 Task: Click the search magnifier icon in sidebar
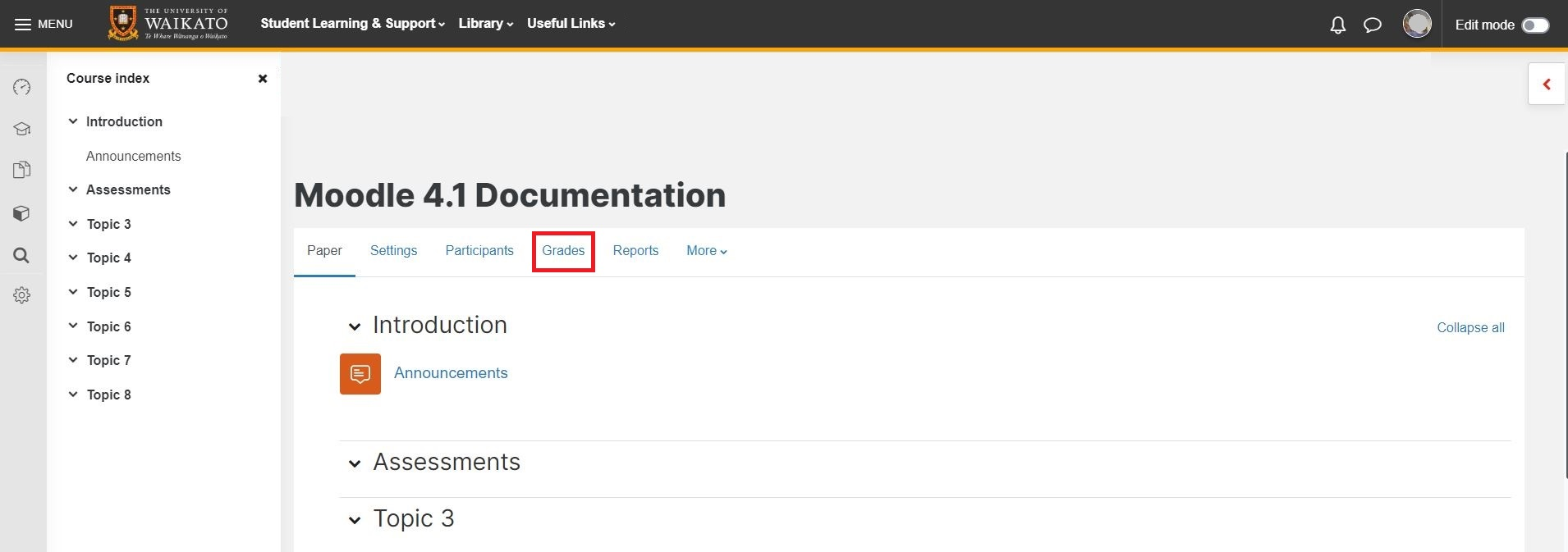click(22, 255)
